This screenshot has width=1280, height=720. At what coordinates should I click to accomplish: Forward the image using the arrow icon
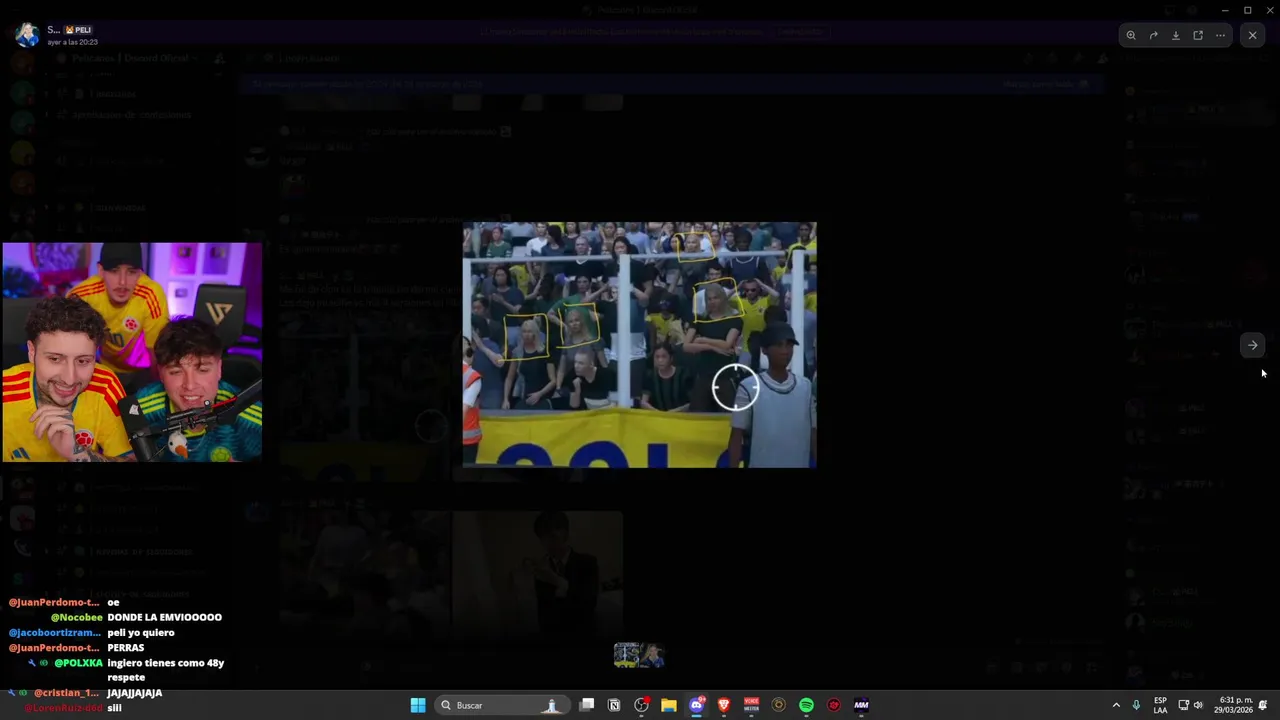[1153, 35]
